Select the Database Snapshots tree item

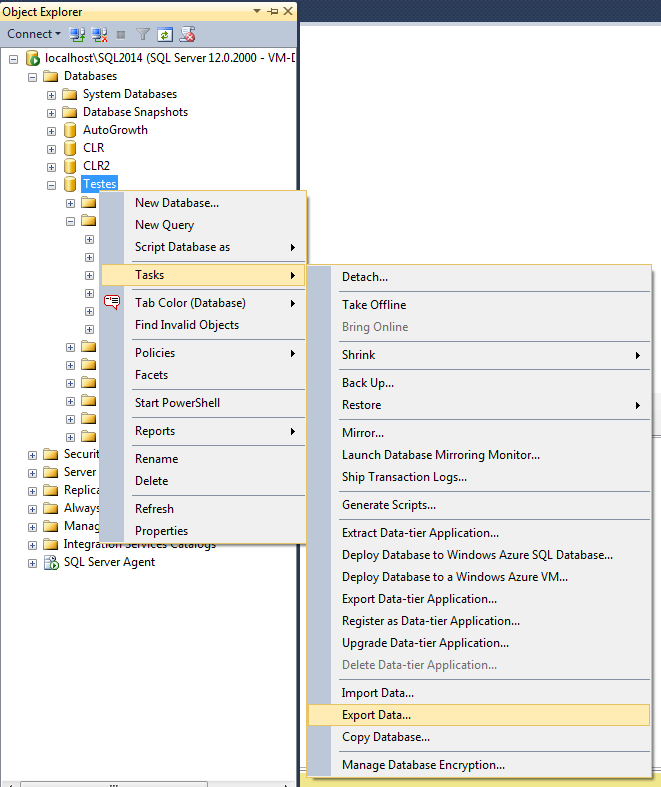tap(135, 112)
